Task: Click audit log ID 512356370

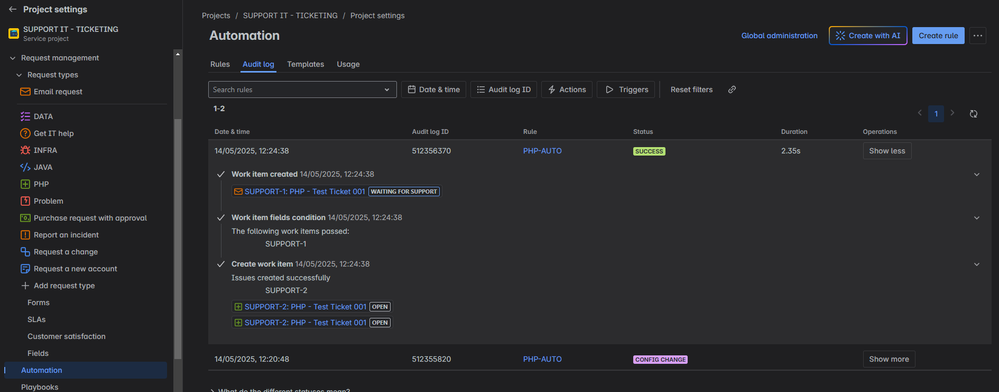Action: 431,151
